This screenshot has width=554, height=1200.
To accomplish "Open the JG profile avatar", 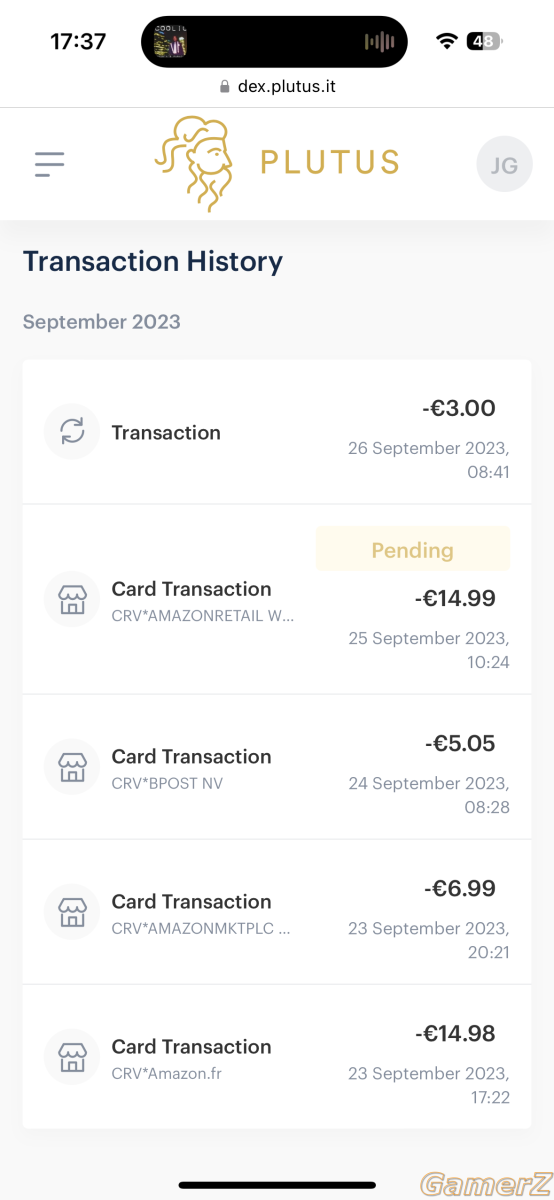I will pos(504,164).
